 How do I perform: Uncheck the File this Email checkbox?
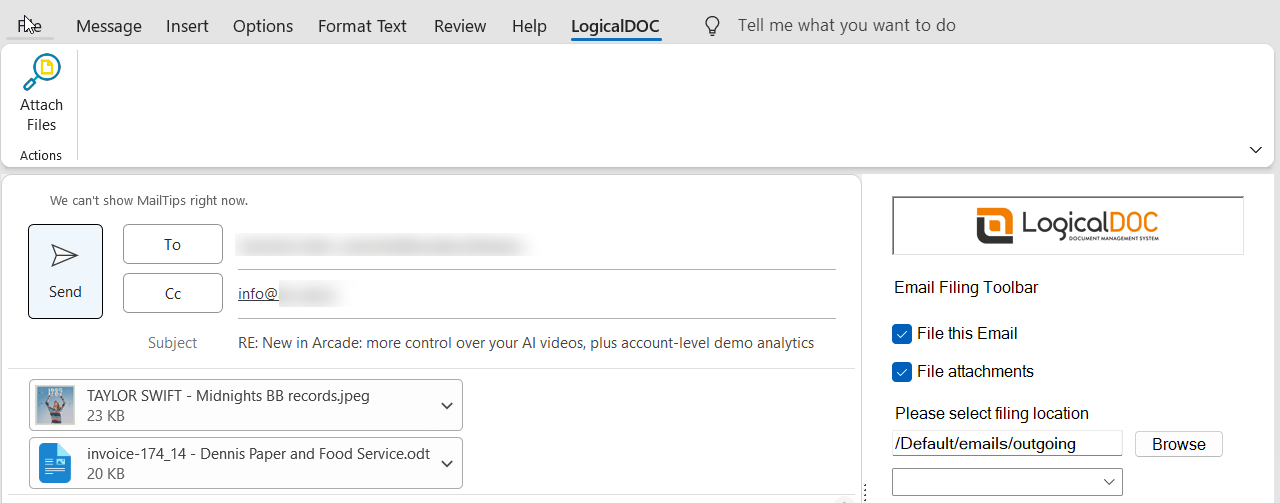pos(902,334)
